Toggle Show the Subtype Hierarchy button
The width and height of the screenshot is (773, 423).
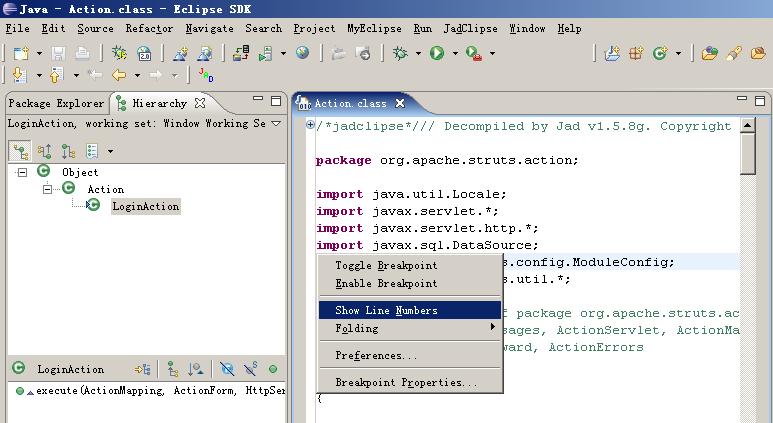click(x=68, y=151)
